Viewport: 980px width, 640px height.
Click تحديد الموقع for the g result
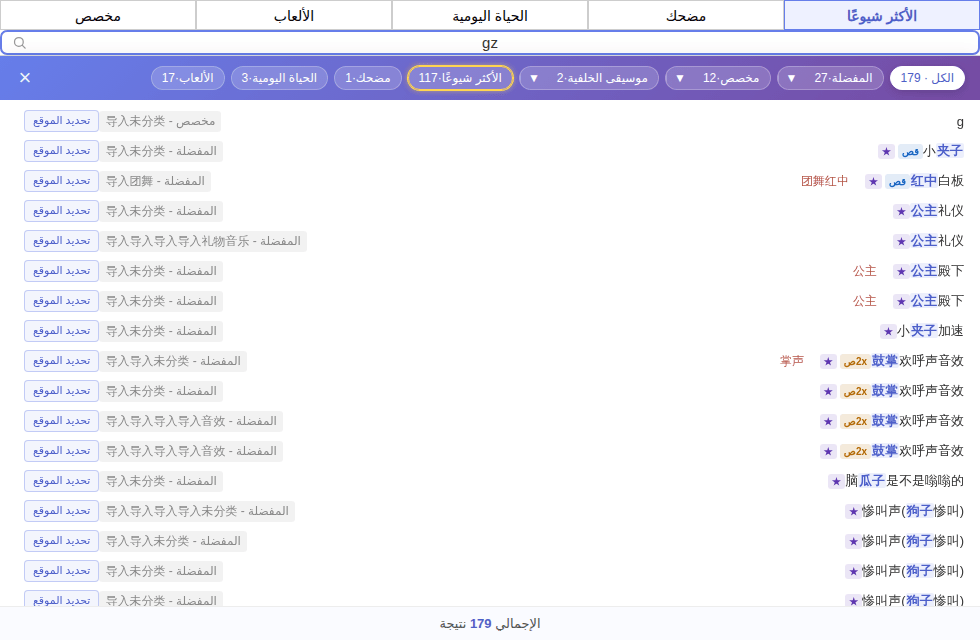61,121
